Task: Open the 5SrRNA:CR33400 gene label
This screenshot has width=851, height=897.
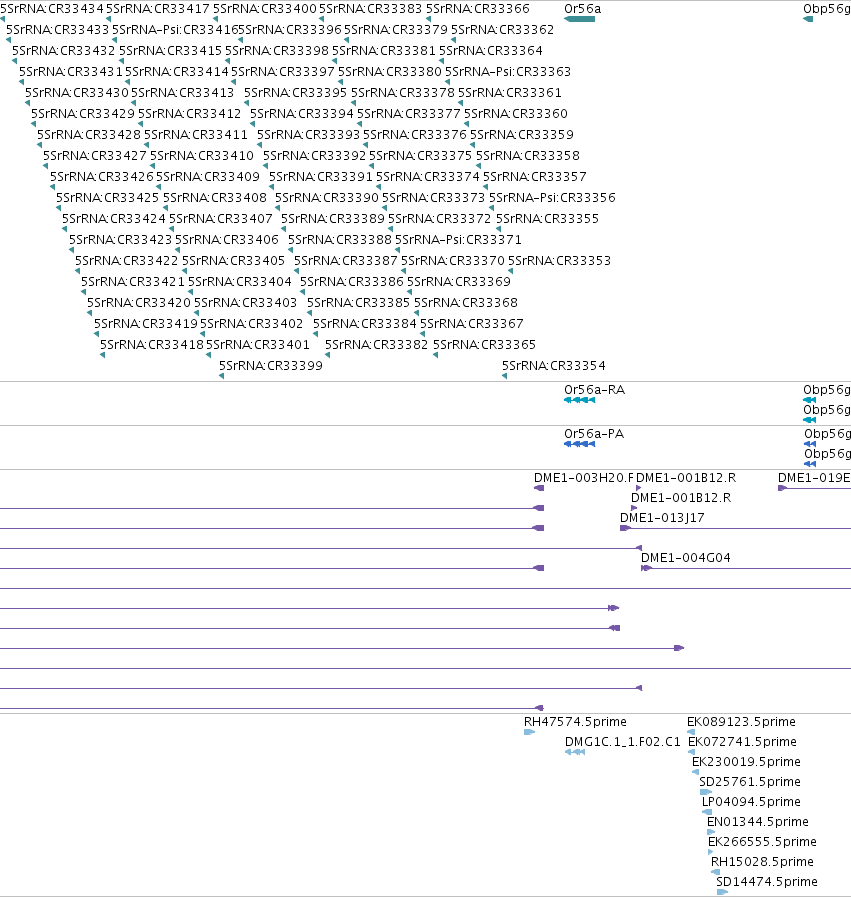Action: pyautogui.click(x=264, y=9)
